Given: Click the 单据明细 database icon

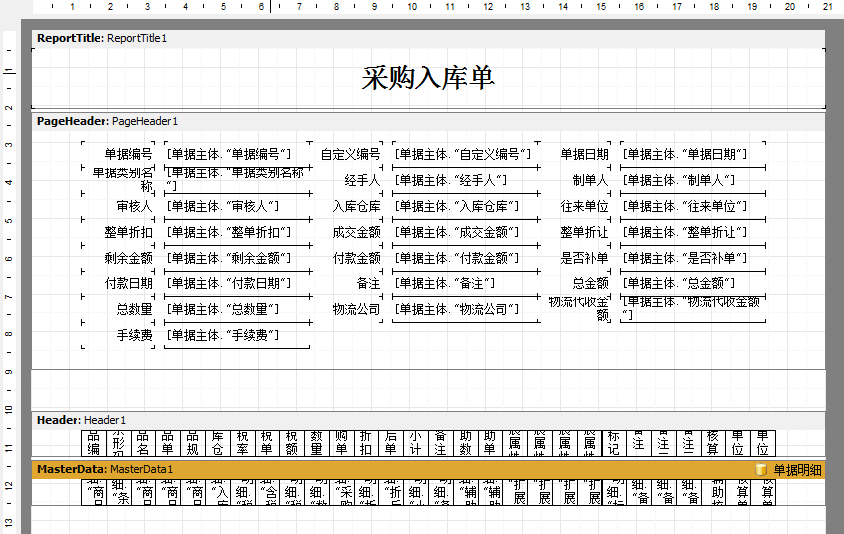Looking at the screenshot, I should click(x=761, y=469).
